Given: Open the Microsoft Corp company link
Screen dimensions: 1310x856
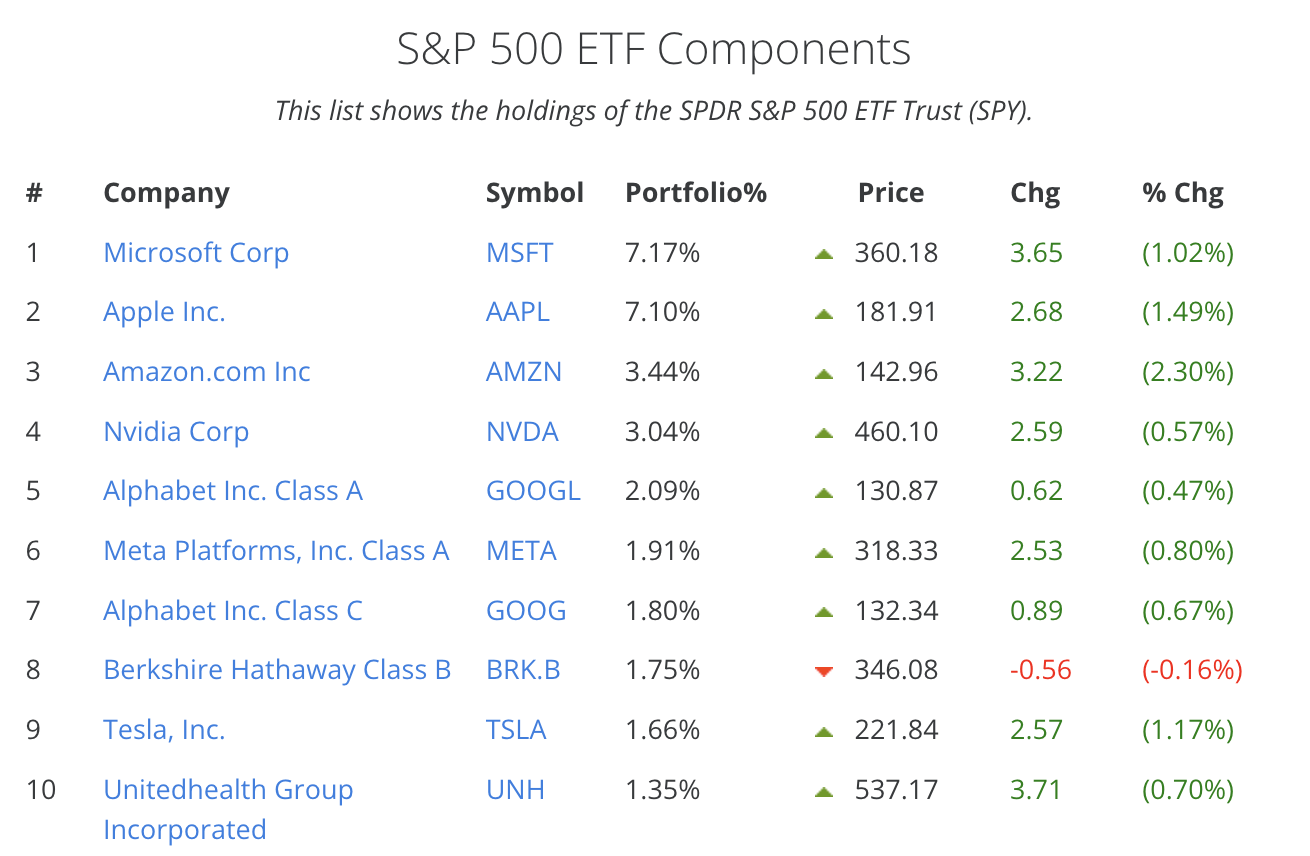Looking at the screenshot, I should 196,253.
